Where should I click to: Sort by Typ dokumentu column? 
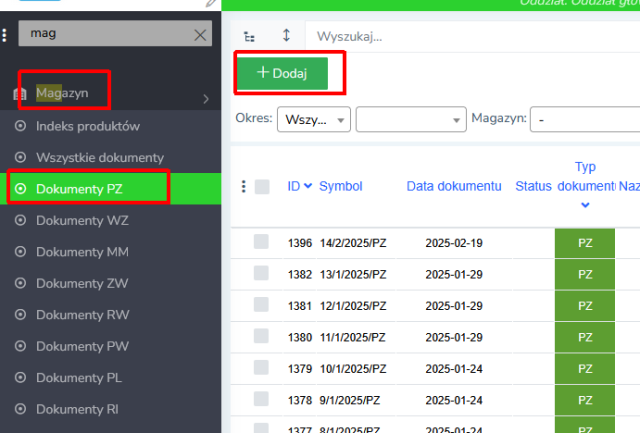586,176
